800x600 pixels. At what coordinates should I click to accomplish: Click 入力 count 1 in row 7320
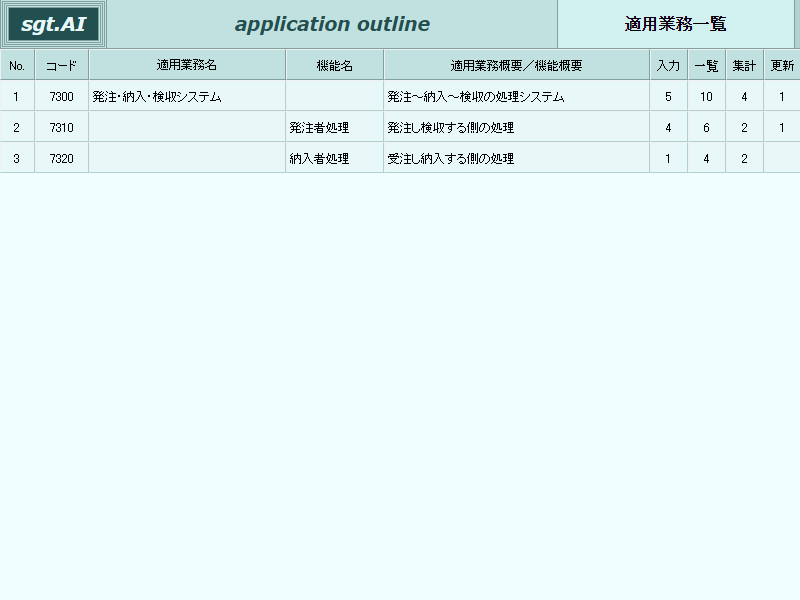pyautogui.click(x=668, y=159)
